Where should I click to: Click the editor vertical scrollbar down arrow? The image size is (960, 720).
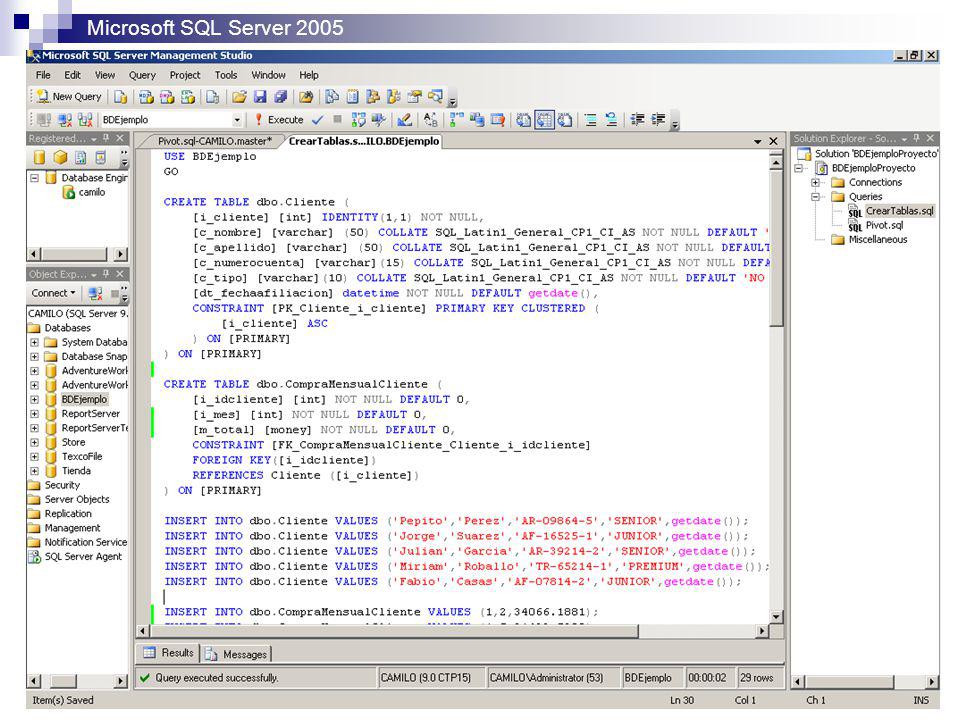pos(776,617)
